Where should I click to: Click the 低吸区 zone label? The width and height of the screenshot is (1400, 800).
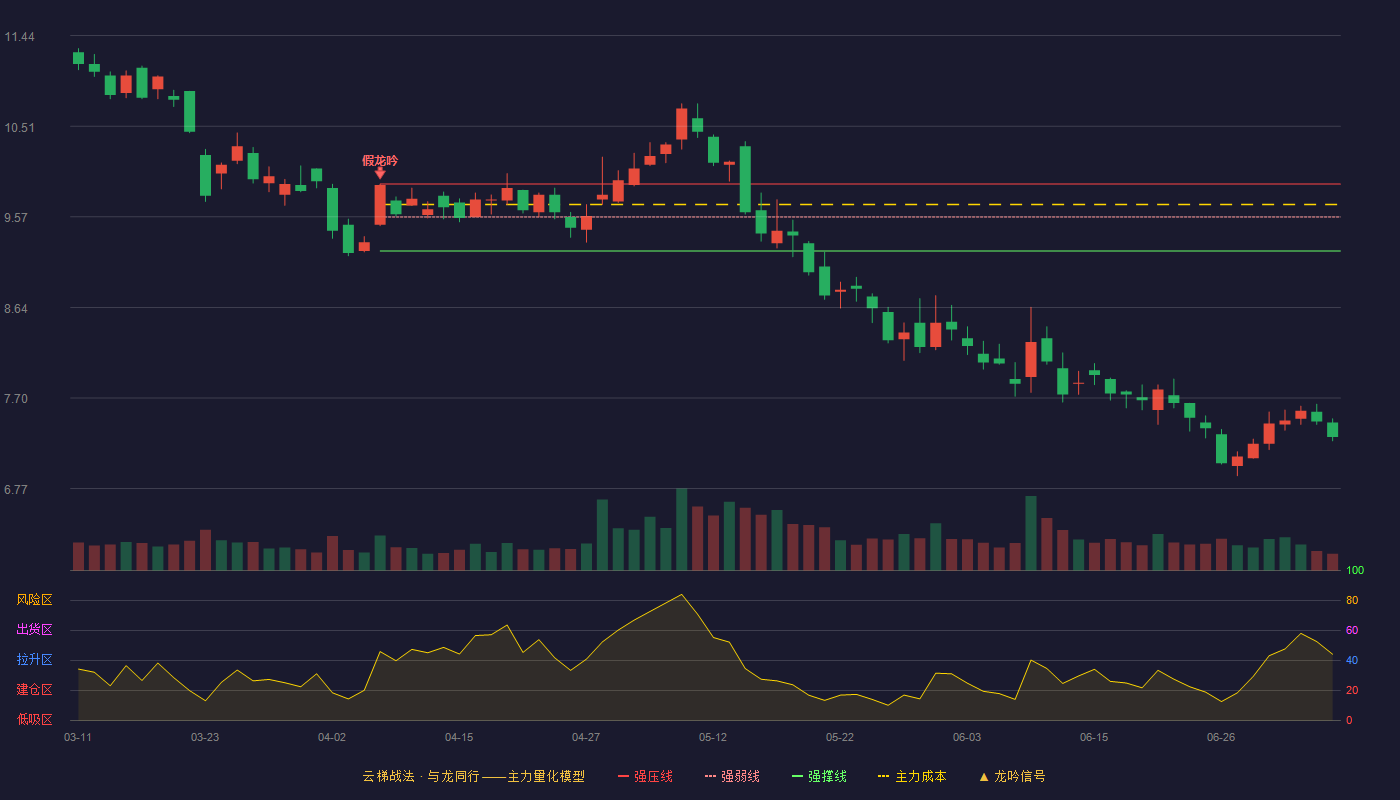tap(34, 719)
